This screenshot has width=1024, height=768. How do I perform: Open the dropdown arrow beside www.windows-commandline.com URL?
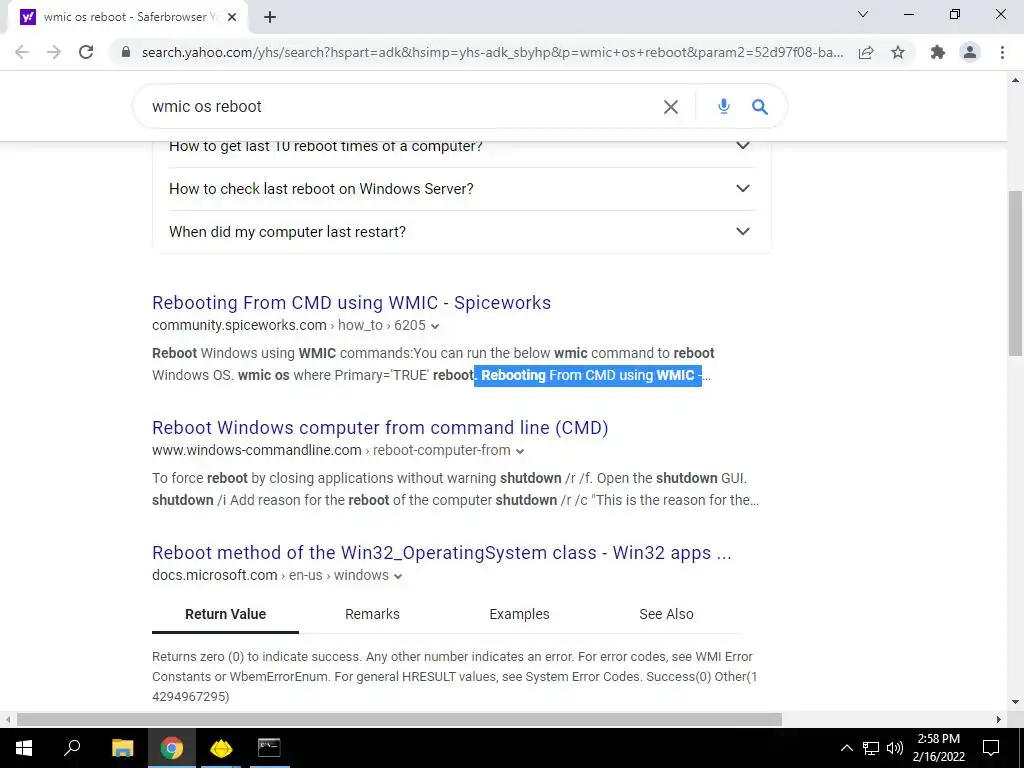coord(520,451)
